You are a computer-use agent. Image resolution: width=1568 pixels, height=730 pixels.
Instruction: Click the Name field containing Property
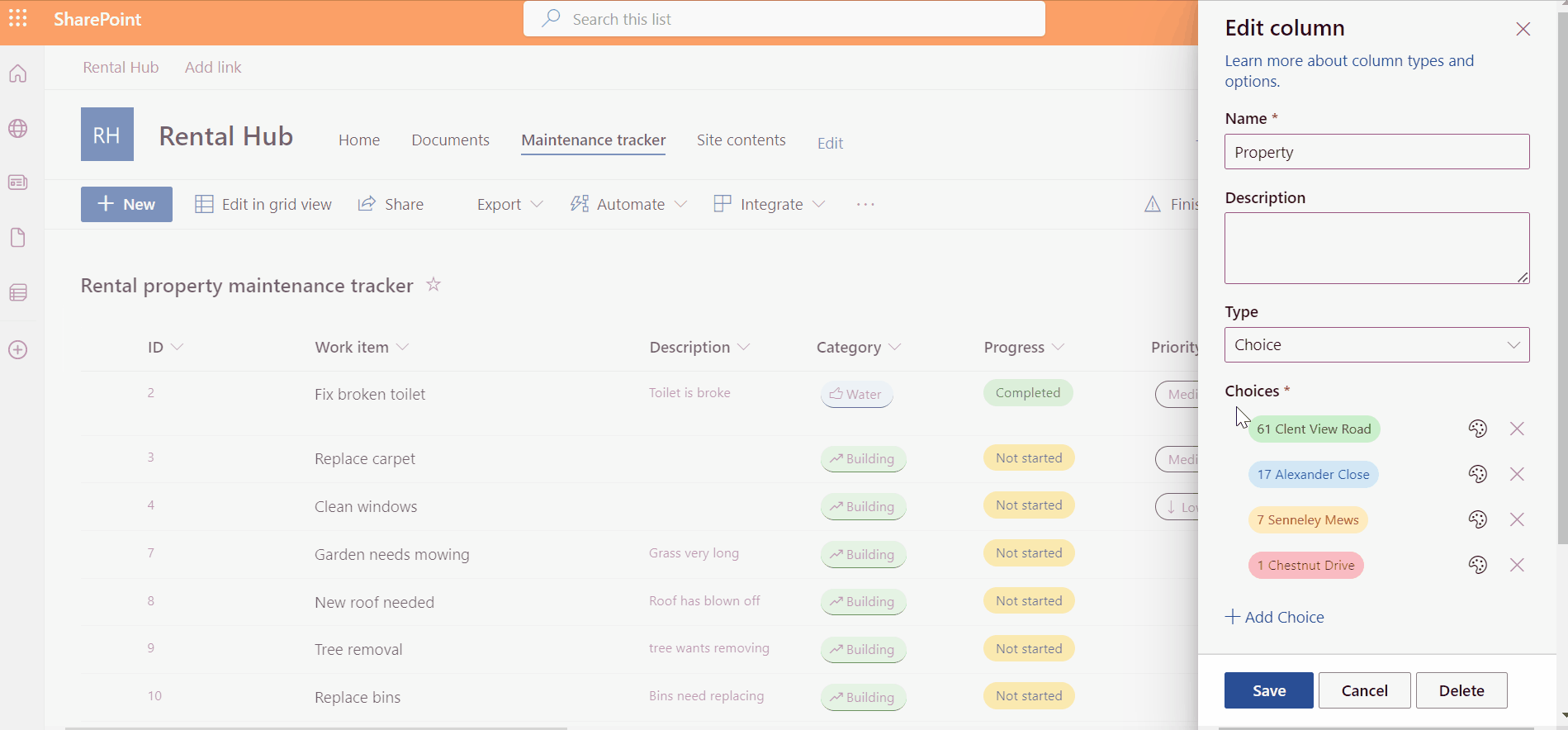point(1377,152)
